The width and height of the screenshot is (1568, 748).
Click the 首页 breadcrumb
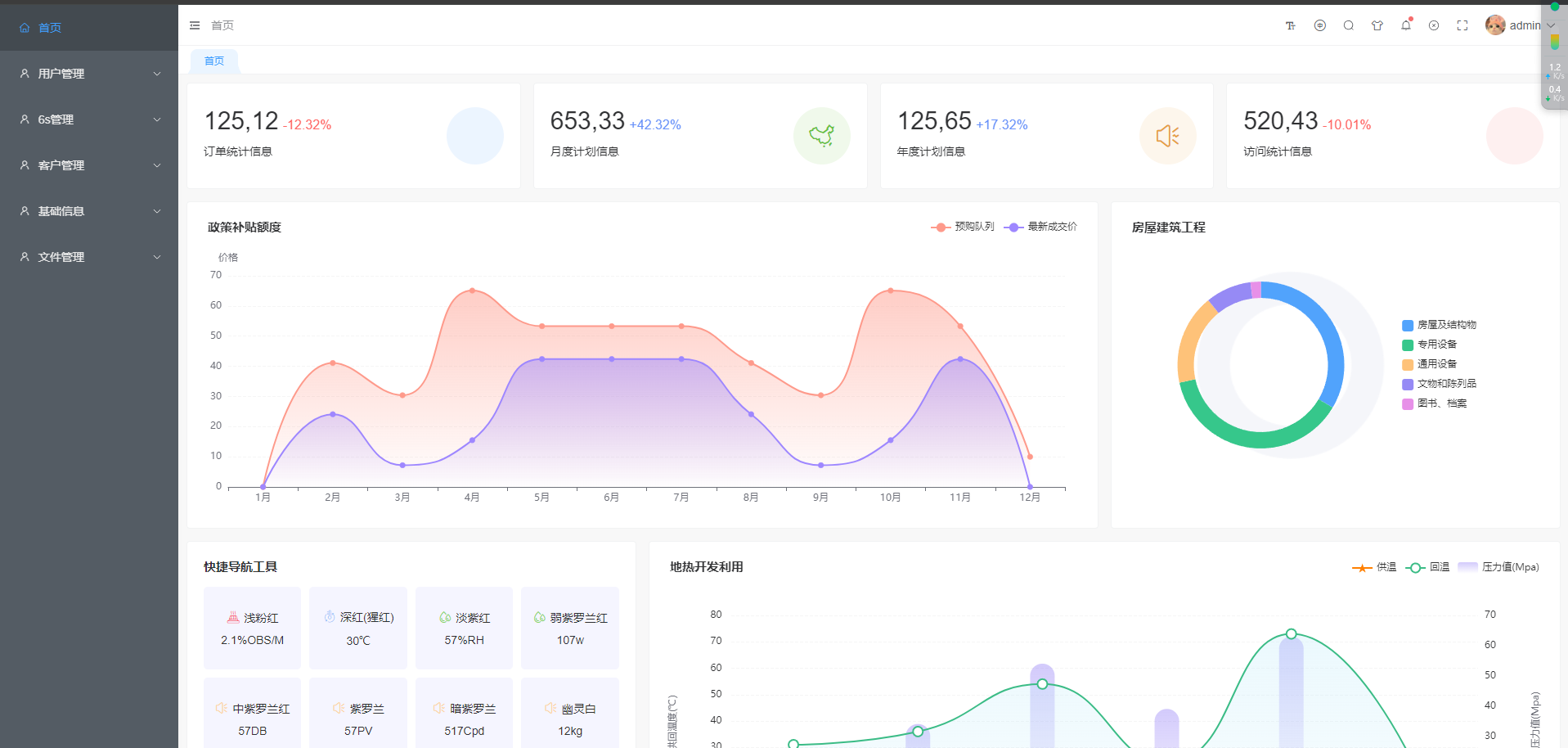[222, 25]
